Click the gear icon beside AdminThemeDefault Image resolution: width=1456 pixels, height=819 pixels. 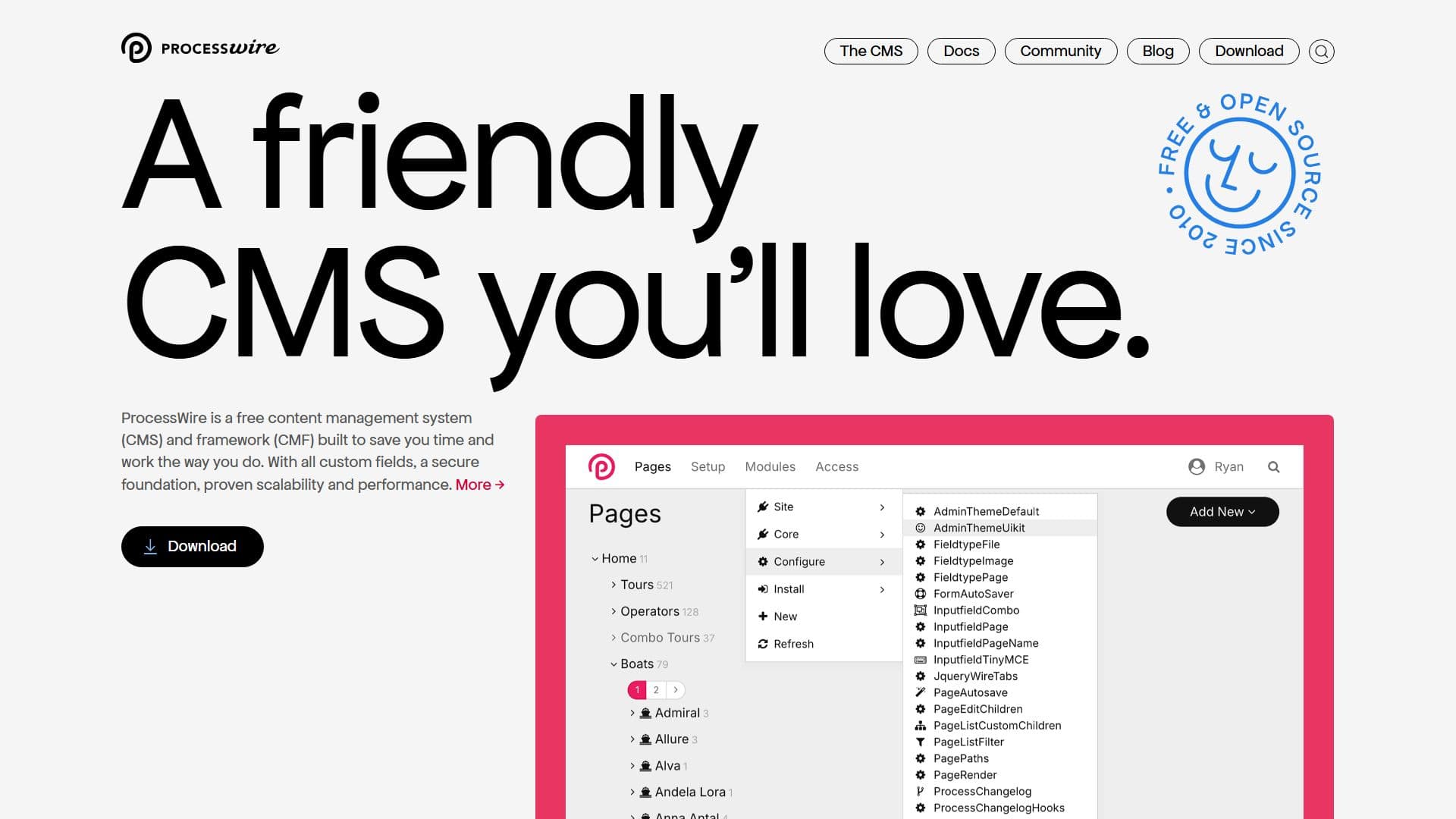click(x=921, y=511)
